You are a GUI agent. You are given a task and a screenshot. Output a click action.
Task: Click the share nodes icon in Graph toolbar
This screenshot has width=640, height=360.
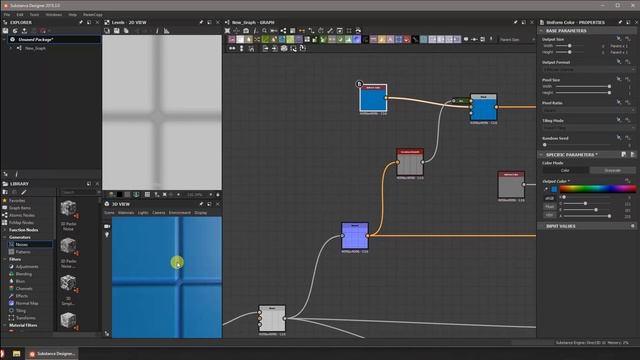[283, 31]
